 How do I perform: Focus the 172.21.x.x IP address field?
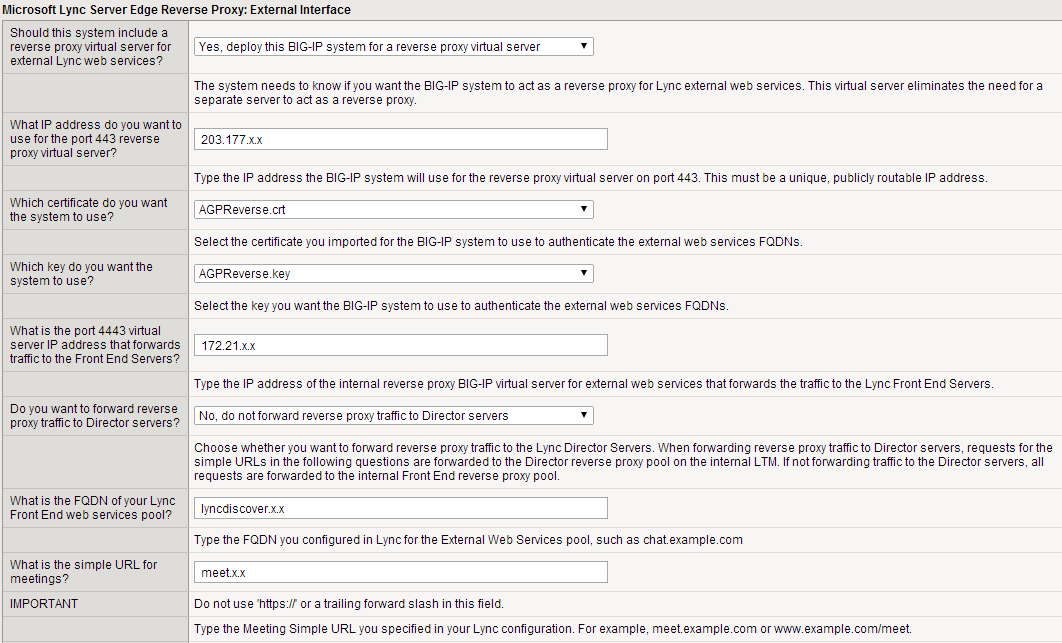(400, 345)
